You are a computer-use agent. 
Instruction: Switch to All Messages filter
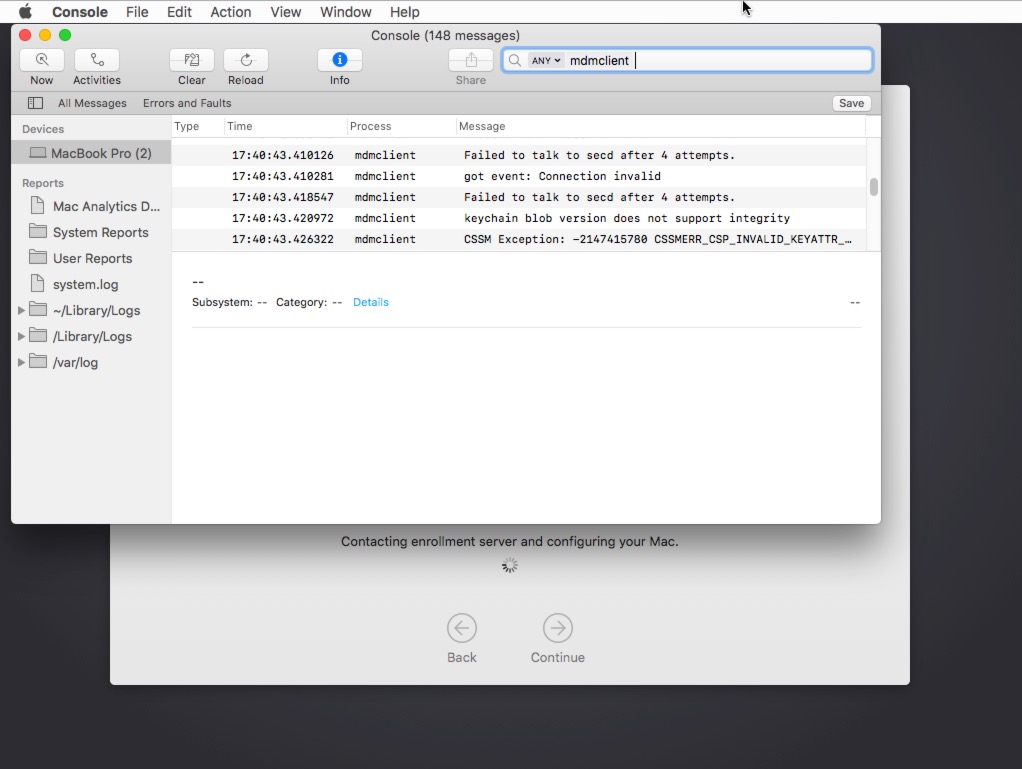pyautogui.click(x=92, y=103)
